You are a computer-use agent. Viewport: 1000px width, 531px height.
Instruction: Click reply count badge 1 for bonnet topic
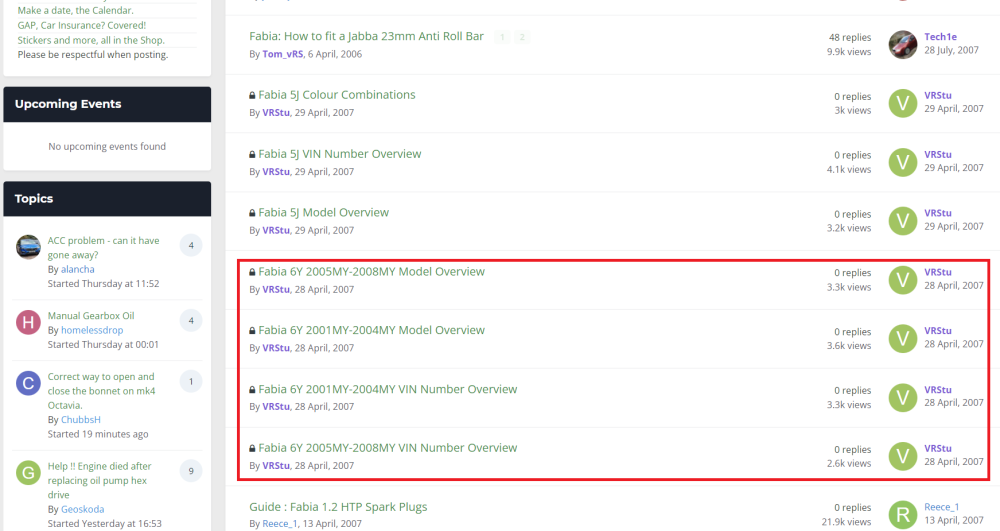tap(191, 382)
